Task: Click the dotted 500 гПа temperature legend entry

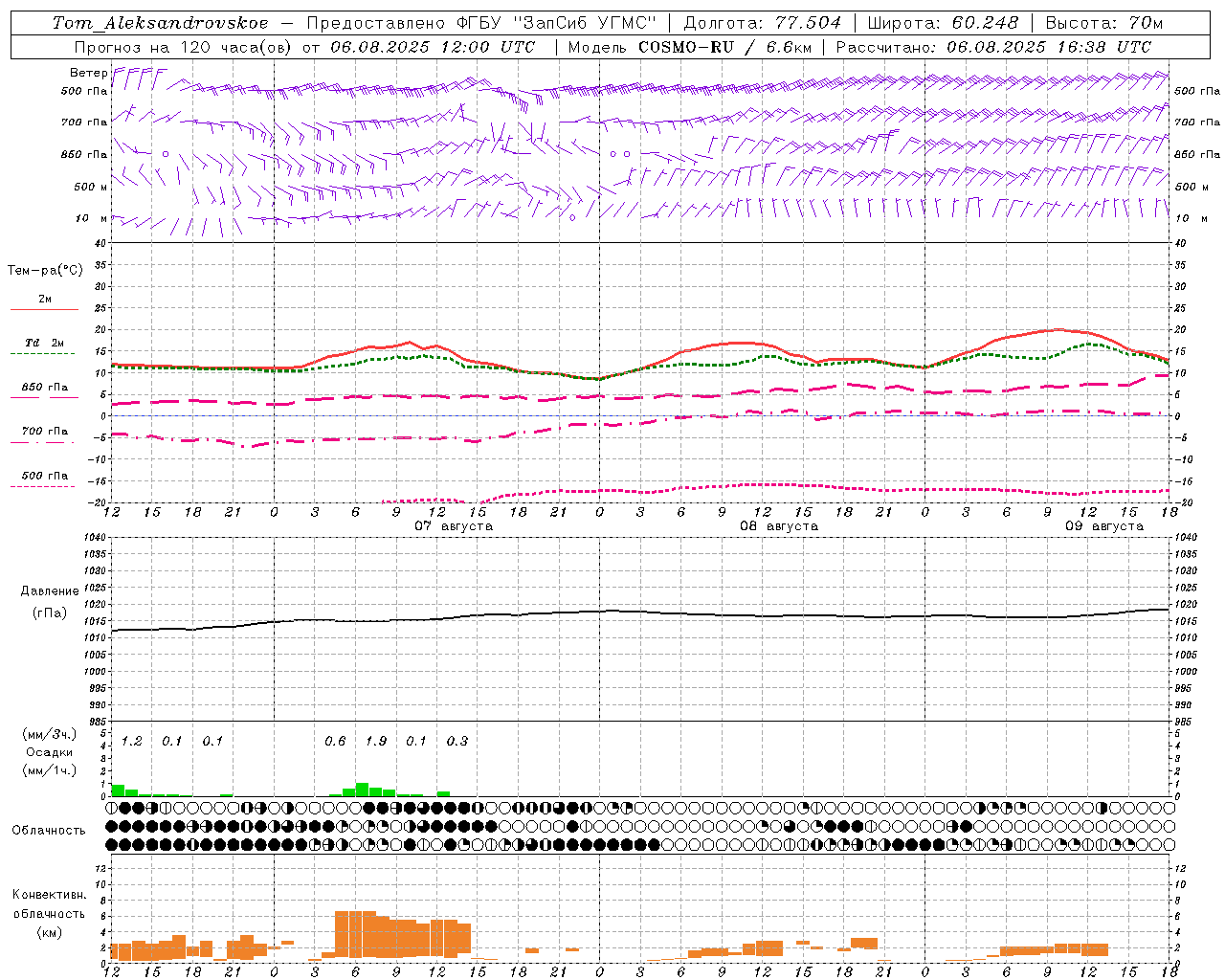Action: coord(44,477)
